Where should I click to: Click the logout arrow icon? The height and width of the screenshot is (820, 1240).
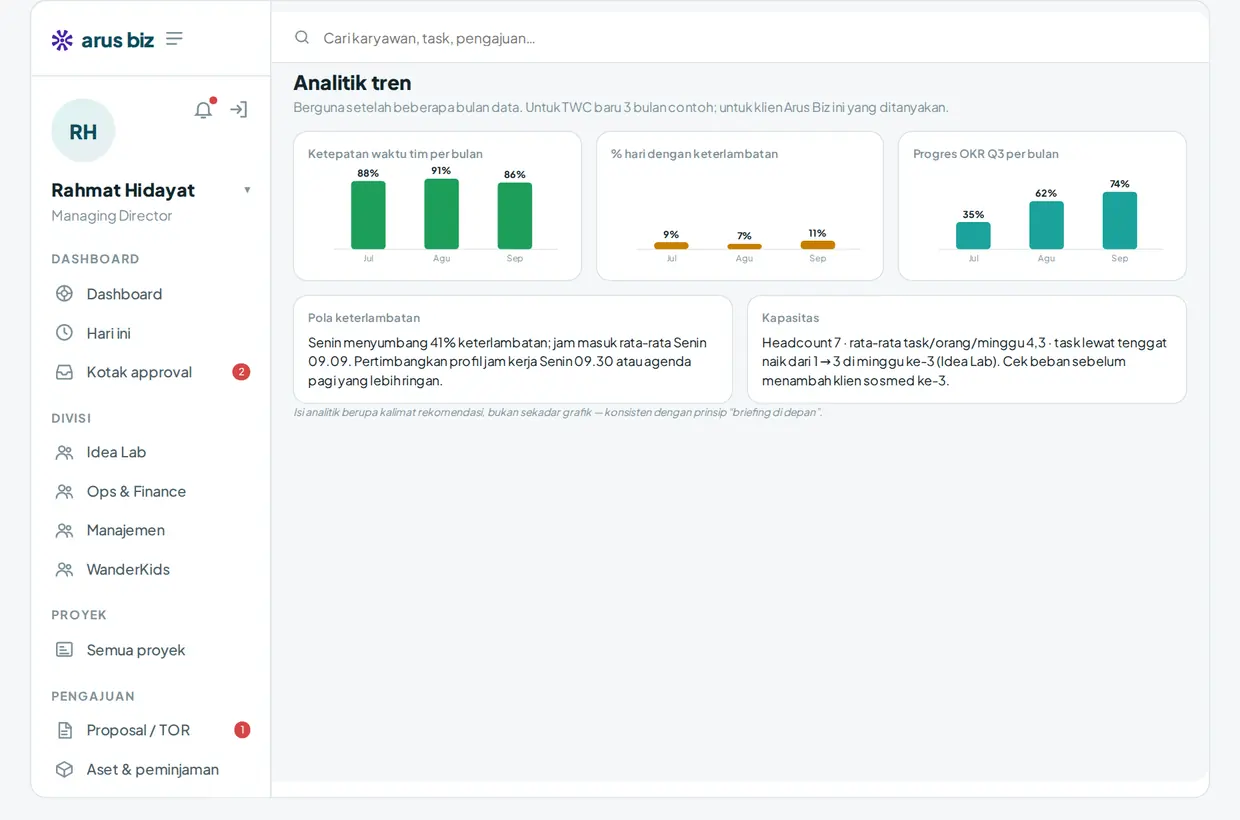coord(238,110)
